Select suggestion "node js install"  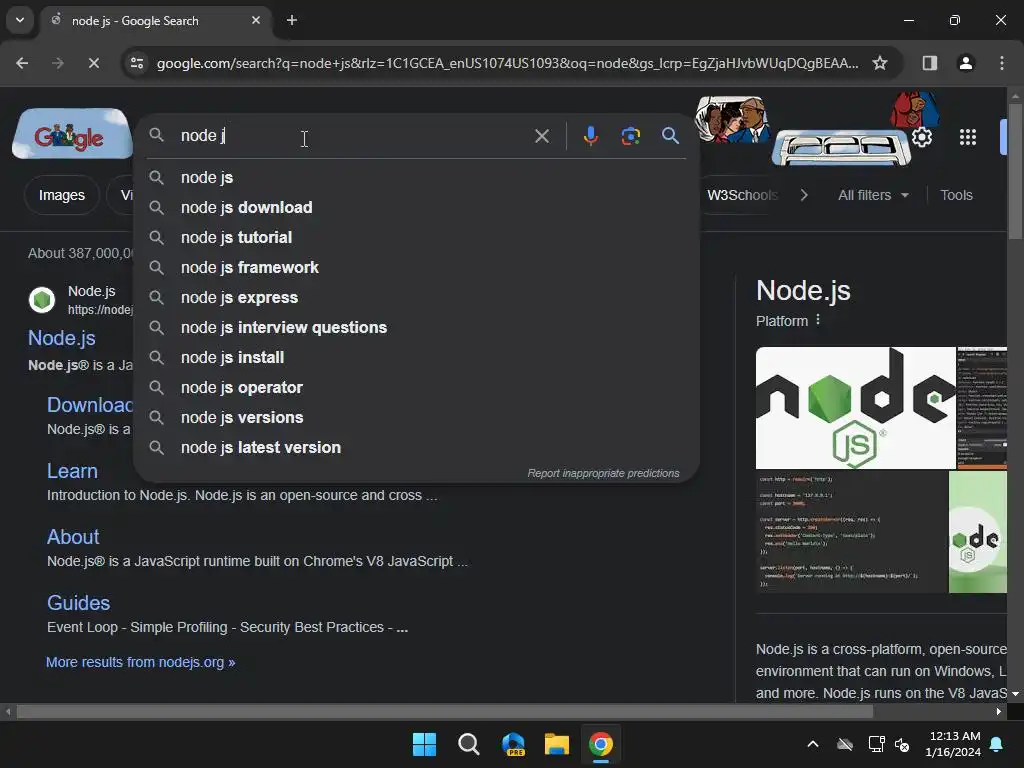[x=416, y=358]
